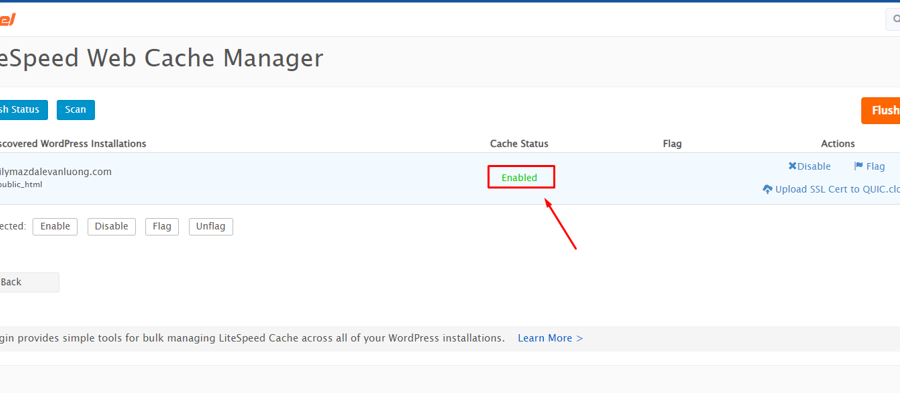Click the orange Flush button
900x393 pixels.
881,110
